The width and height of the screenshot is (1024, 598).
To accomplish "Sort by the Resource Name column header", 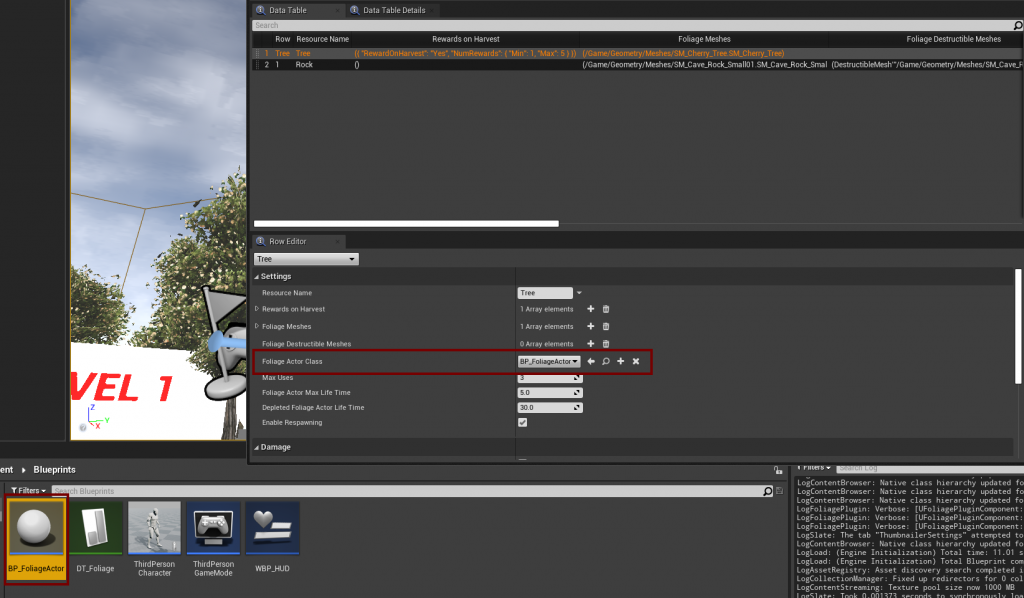I will click(x=323, y=39).
